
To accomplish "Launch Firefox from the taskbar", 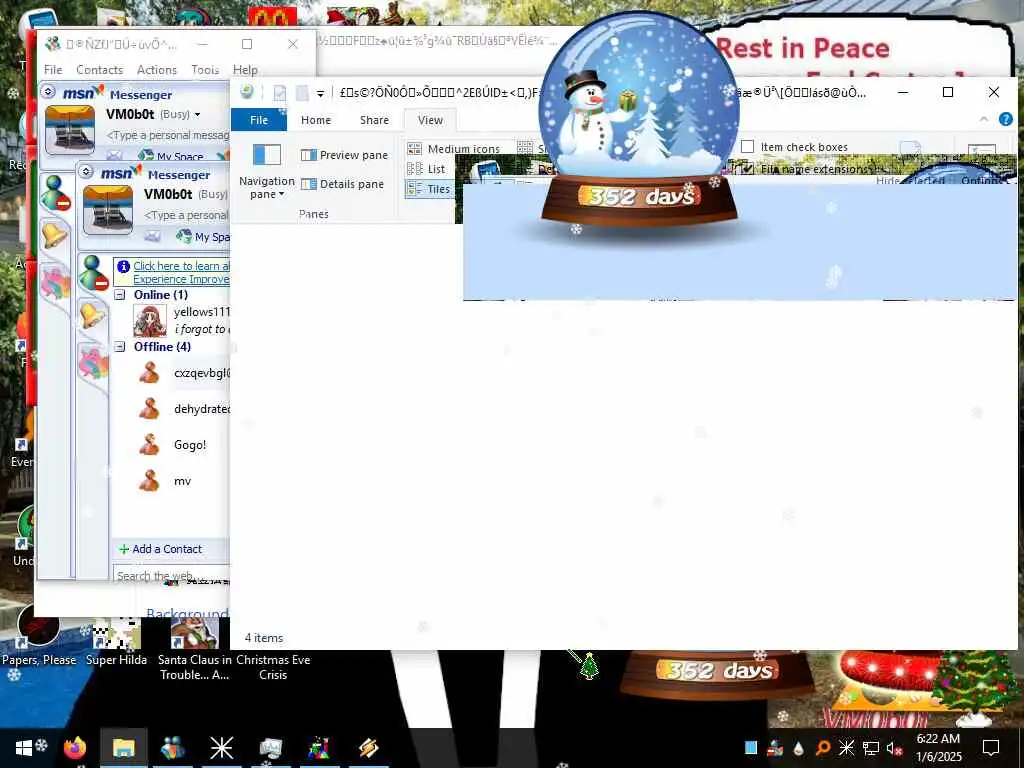I will click(74, 748).
